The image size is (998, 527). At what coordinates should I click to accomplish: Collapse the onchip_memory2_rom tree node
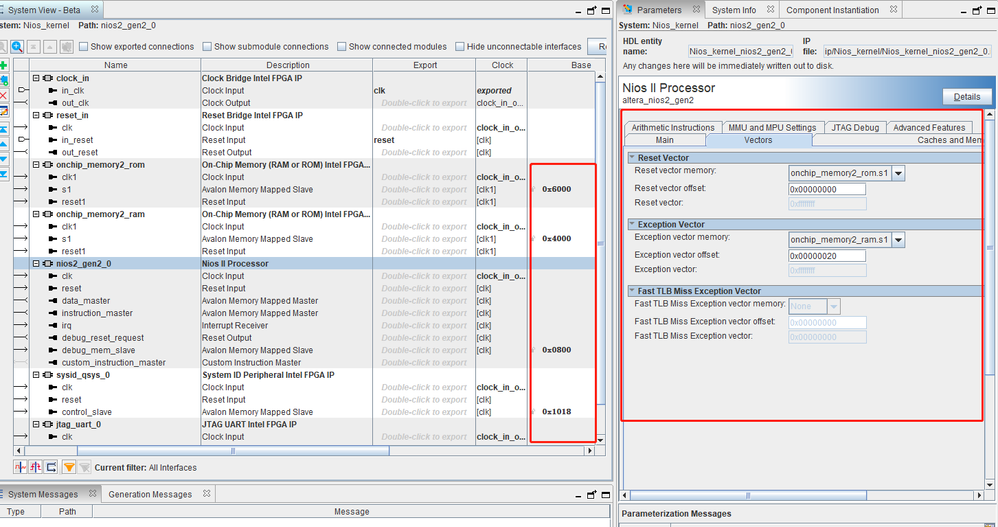36,165
